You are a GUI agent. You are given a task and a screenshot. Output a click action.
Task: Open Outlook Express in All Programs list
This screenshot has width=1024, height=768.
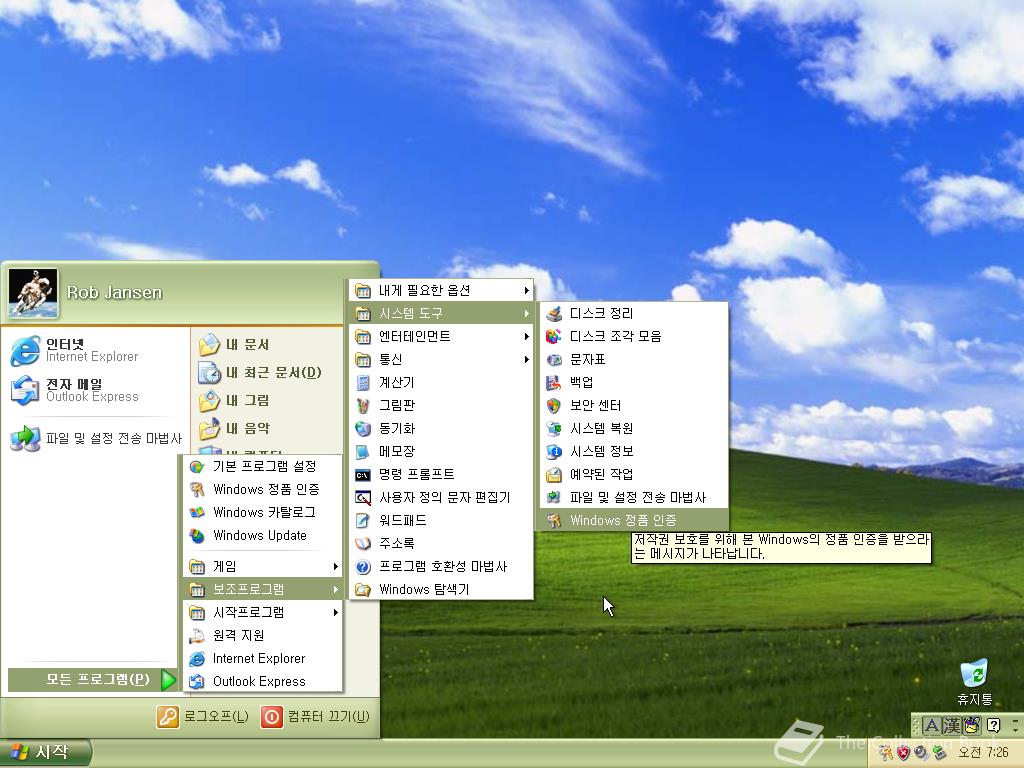click(x=263, y=681)
